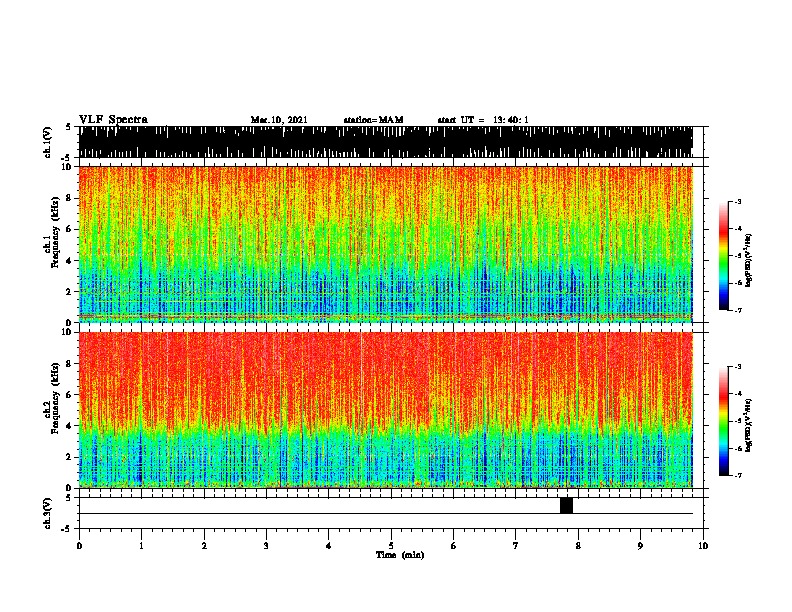Select the ch.1(V) waveform panel at the top
The image size is (792, 612).
[385, 142]
